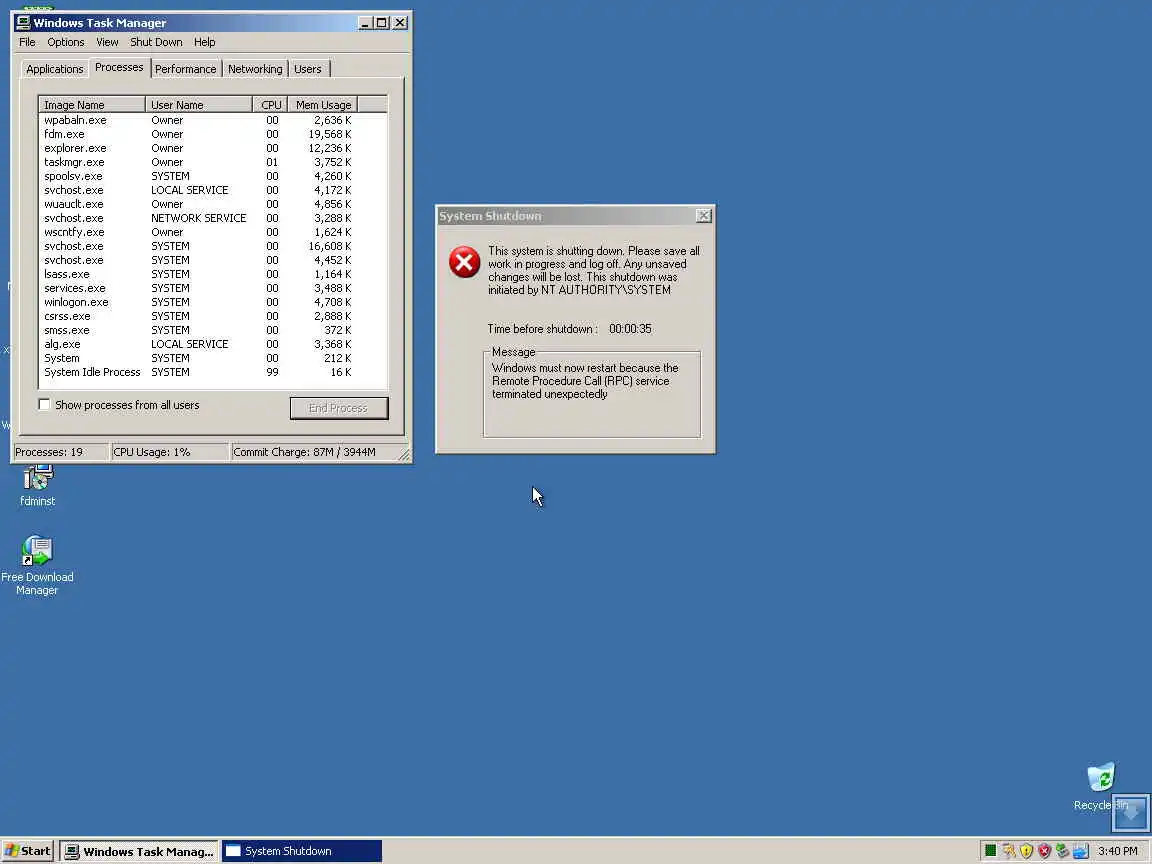This screenshot has height=864, width=1152.
Task: Switch to the Networking tab
Action: (255, 69)
